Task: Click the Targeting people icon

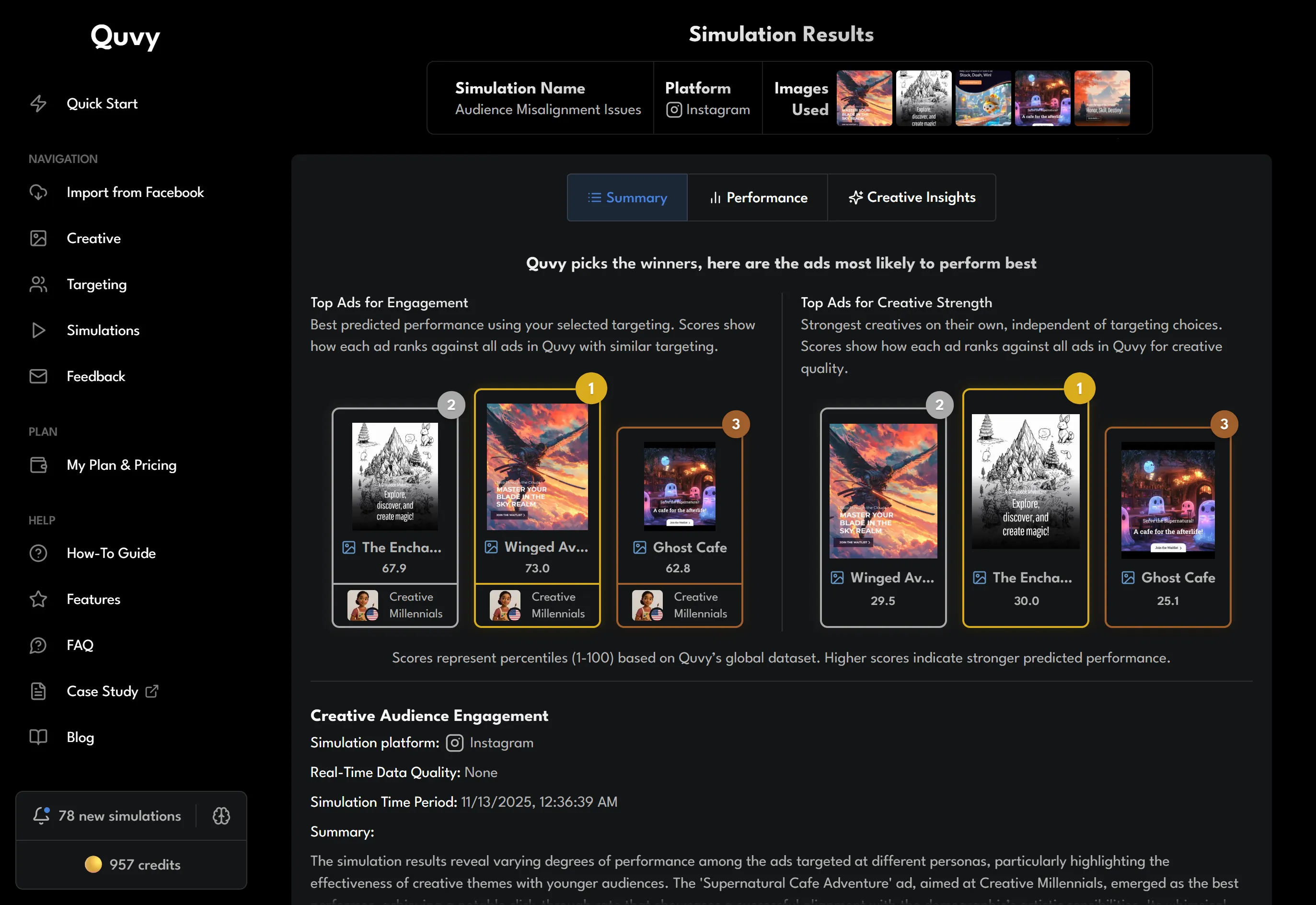Action: (x=38, y=284)
